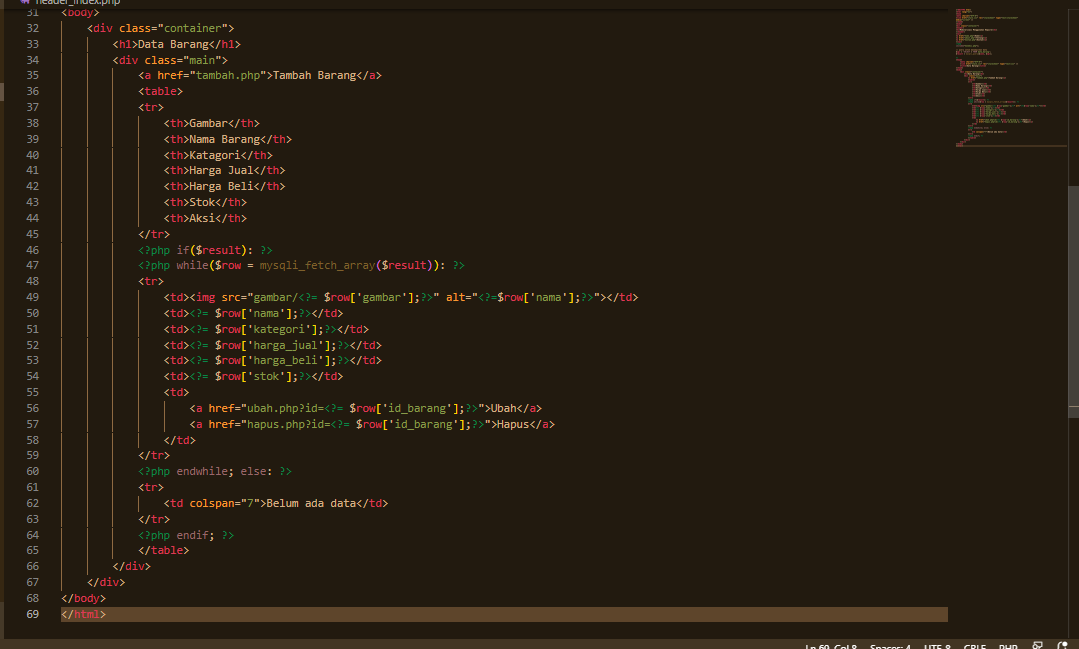Click the closing html tag on line 69

pyautogui.click(x=83, y=614)
